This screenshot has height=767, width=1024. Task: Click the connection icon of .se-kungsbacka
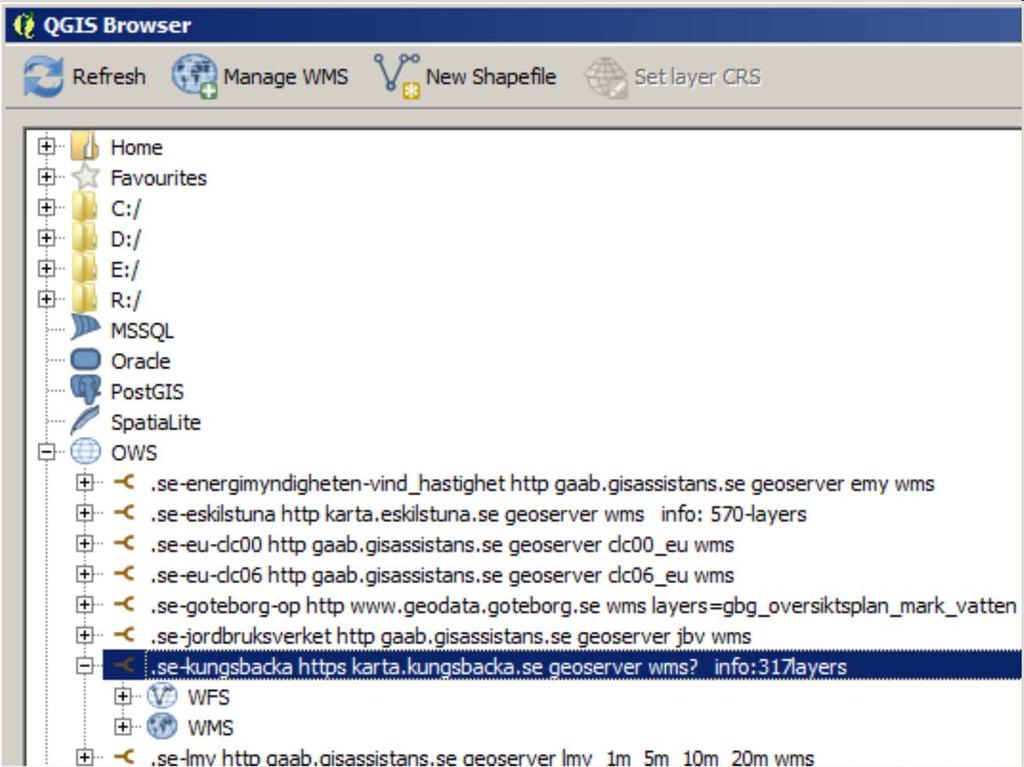pos(124,666)
